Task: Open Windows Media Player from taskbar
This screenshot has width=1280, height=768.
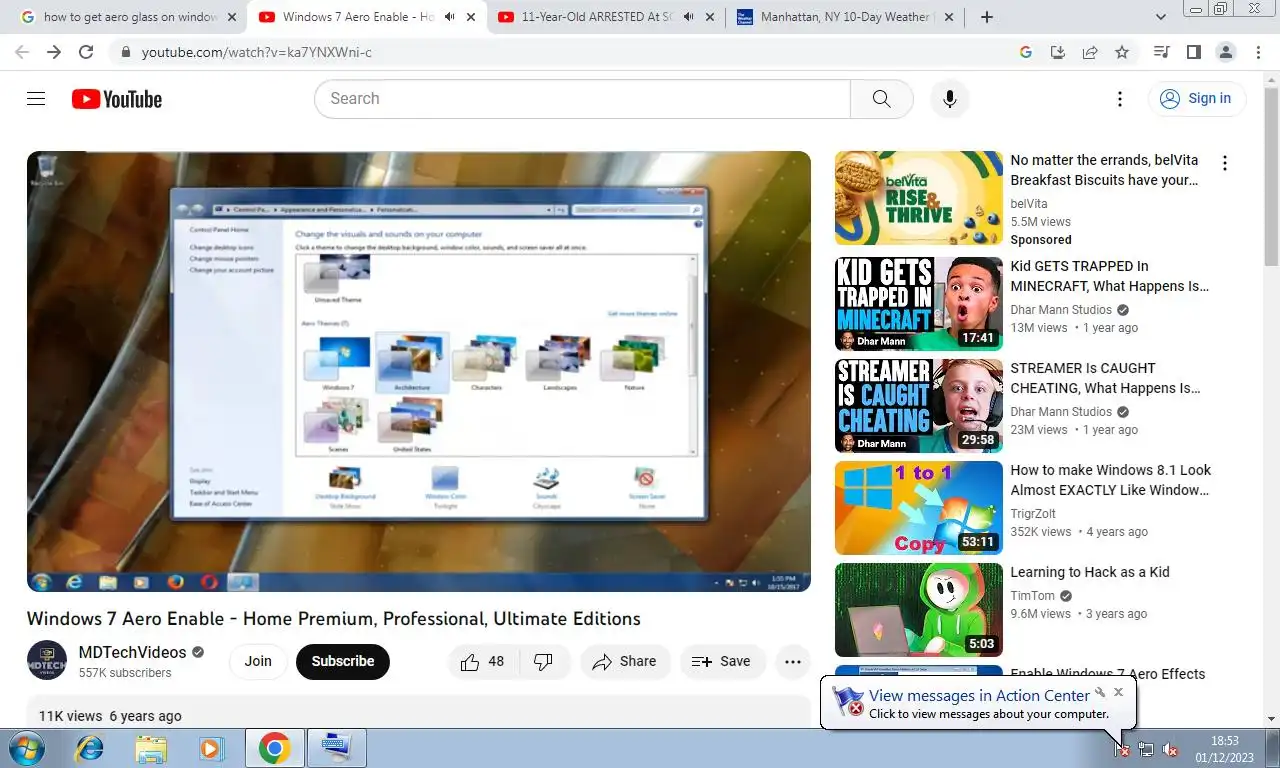Action: (210, 748)
